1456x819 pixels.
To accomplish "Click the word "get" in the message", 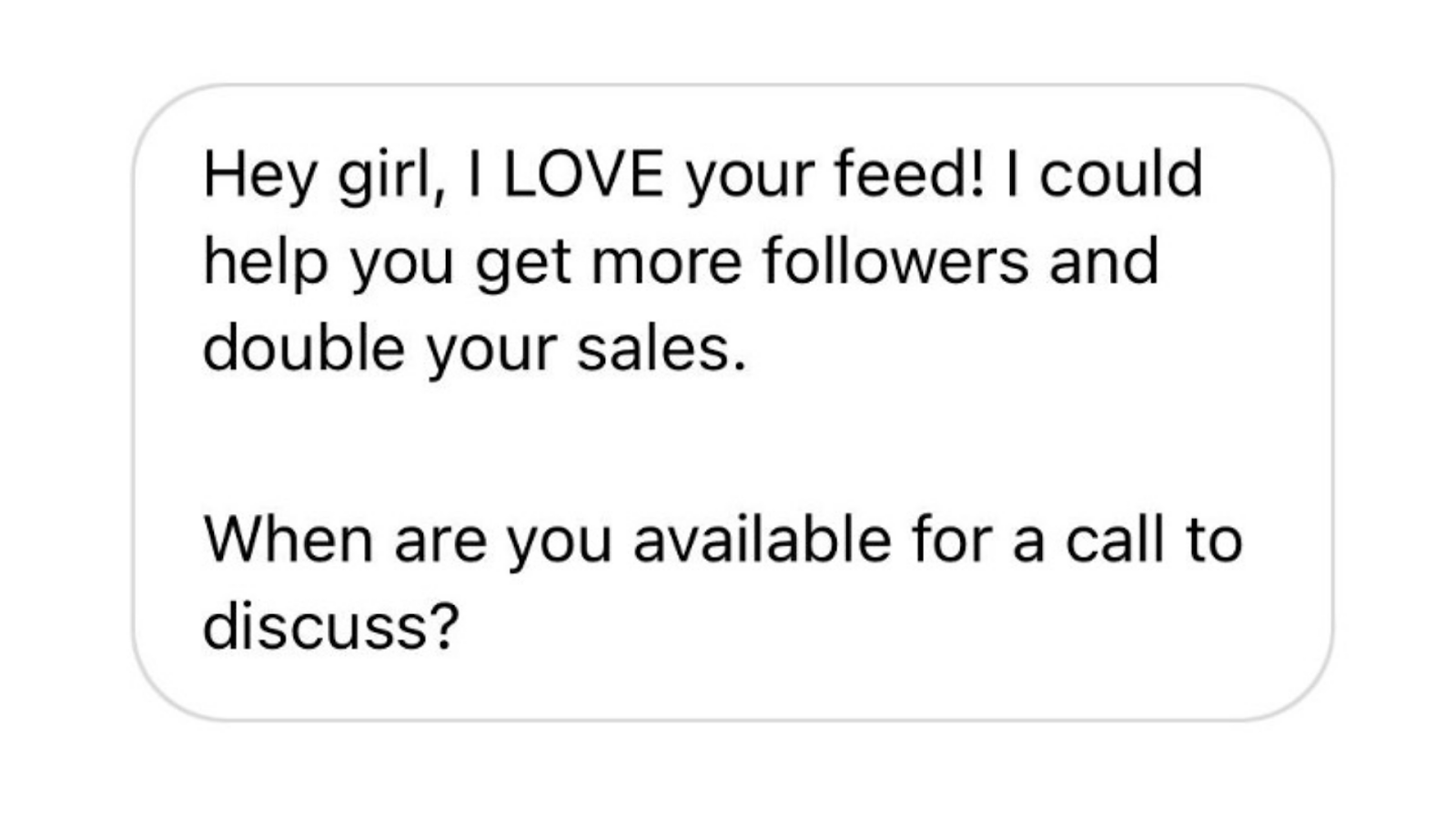I will (x=522, y=262).
